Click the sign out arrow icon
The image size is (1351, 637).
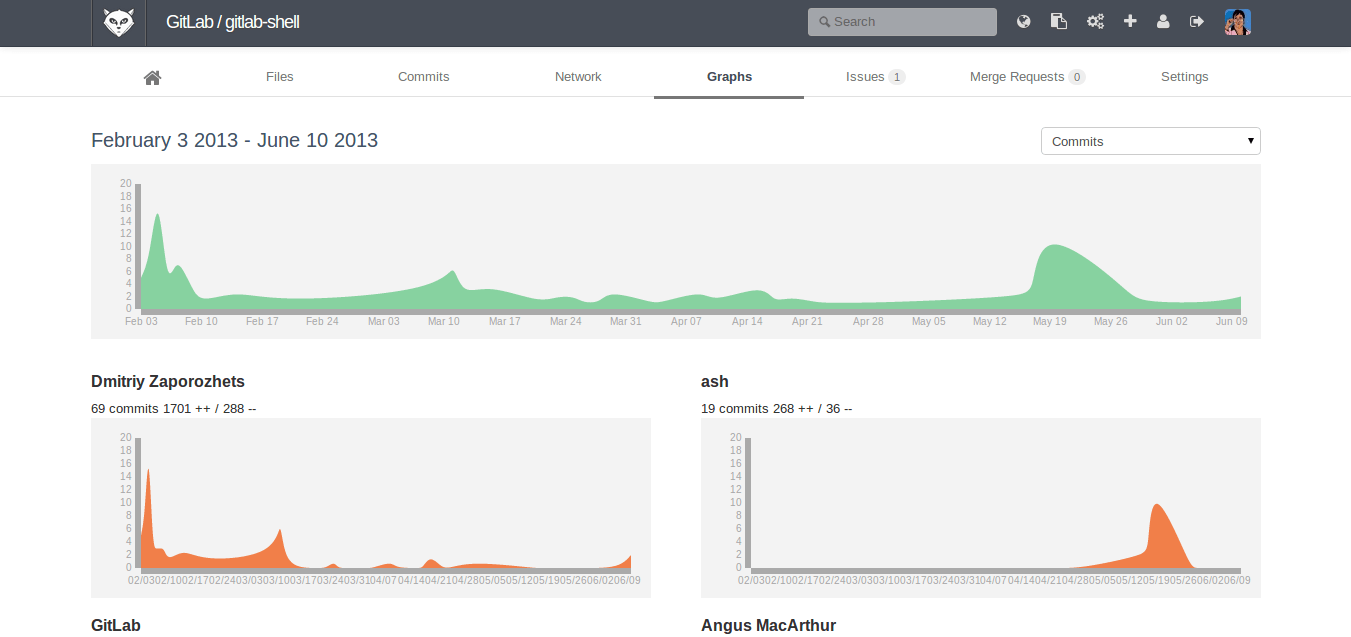click(x=1197, y=21)
